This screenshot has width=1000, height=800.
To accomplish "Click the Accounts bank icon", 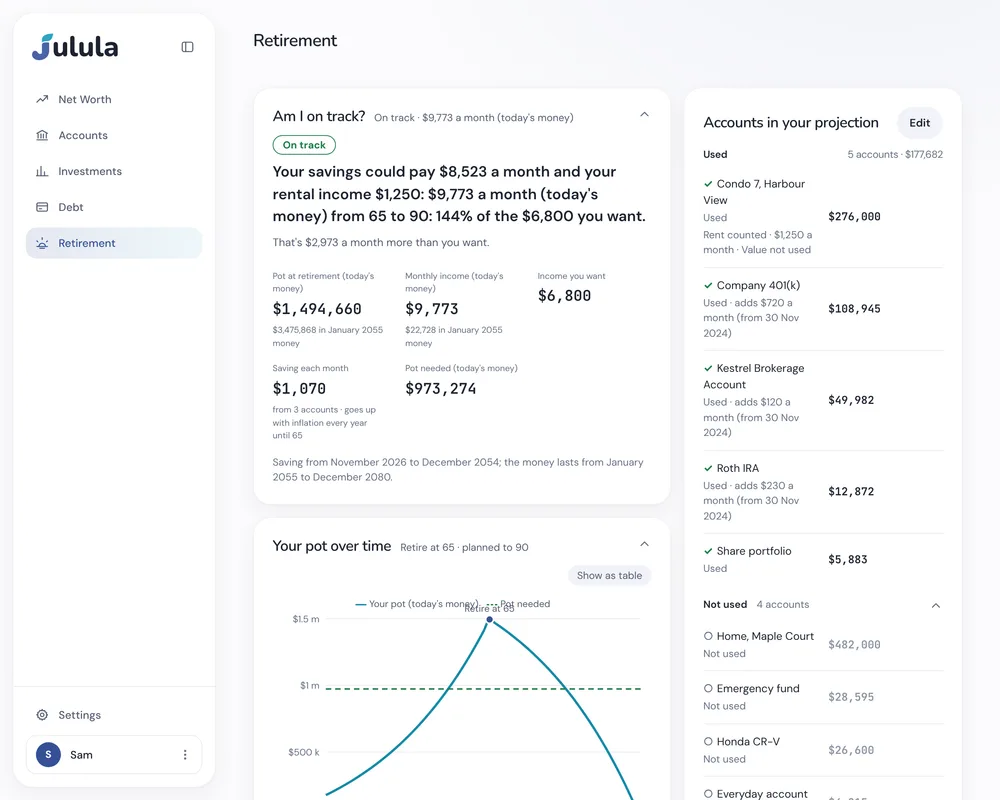I will coord(42,135).
